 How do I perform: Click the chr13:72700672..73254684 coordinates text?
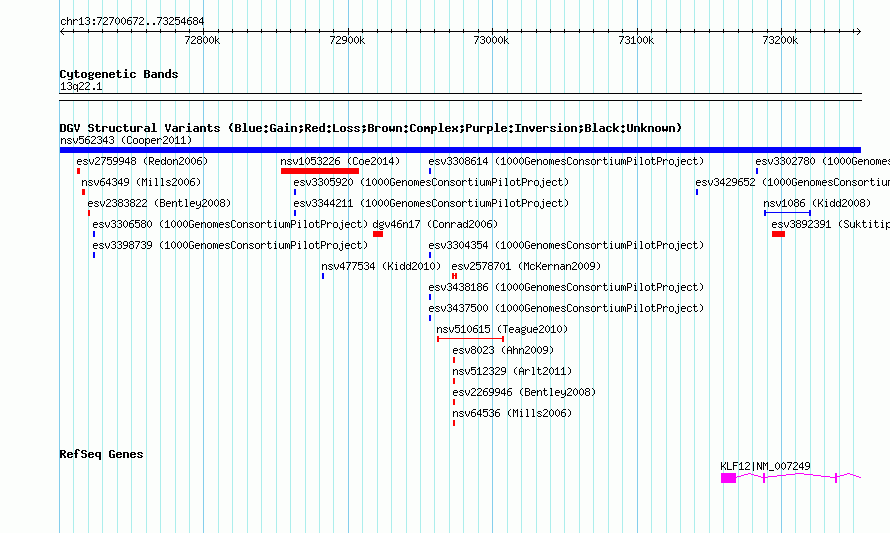pos(132,21)
